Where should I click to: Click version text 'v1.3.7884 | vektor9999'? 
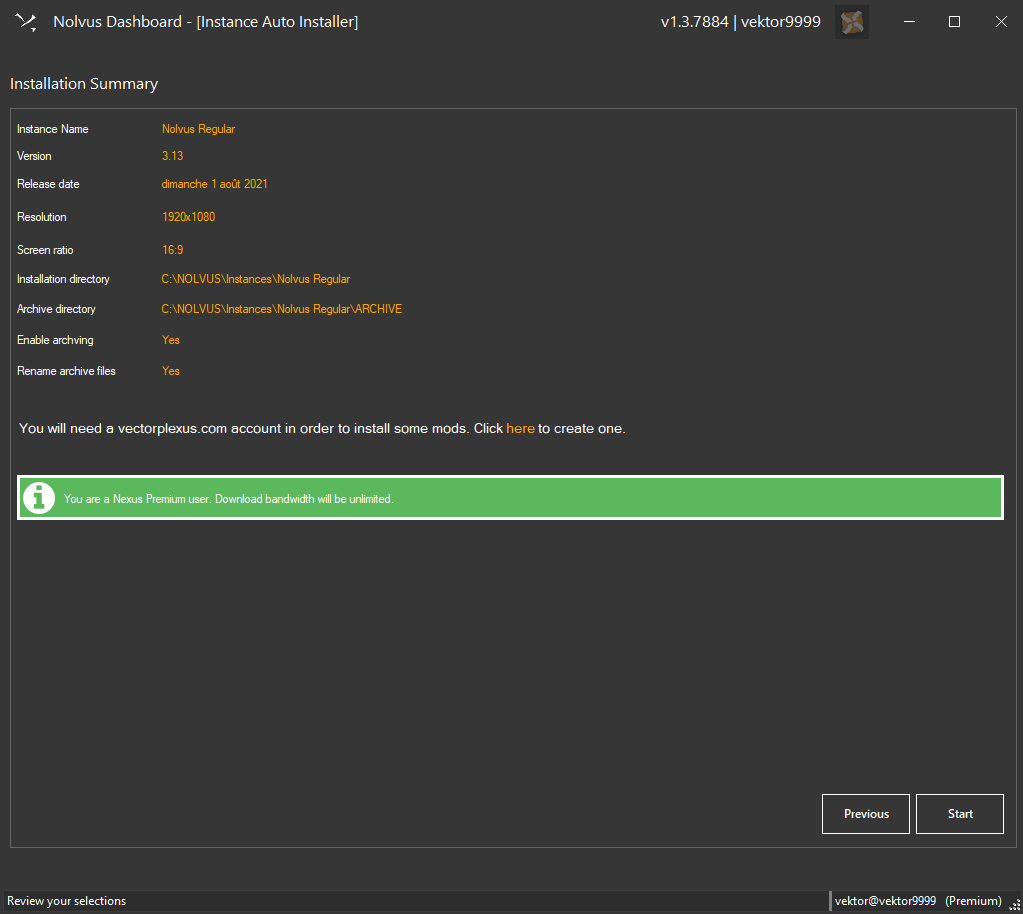pos(741,22)
